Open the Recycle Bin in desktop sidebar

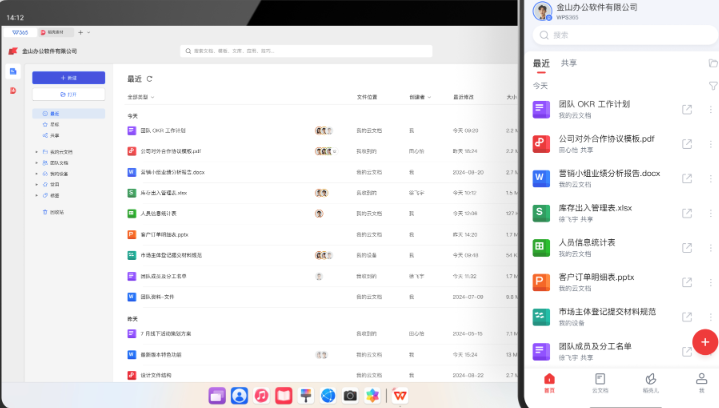(53, 212)
